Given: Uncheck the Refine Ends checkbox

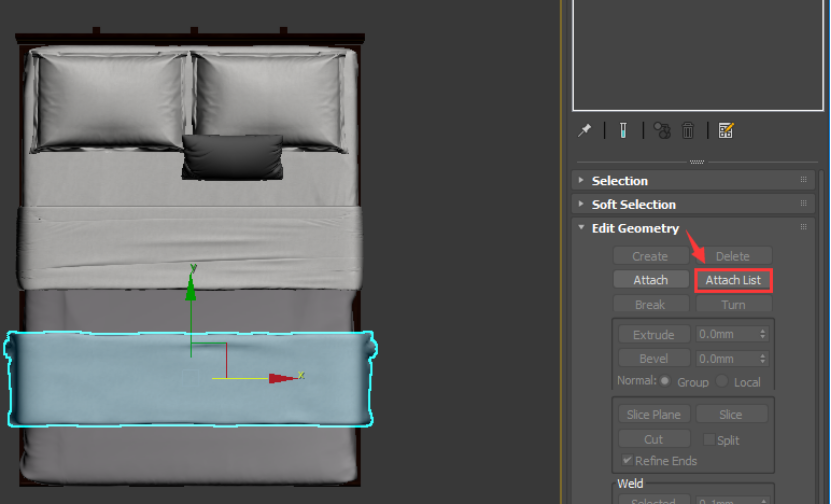Looking at the screenshot, I should (x=627, y=461).
